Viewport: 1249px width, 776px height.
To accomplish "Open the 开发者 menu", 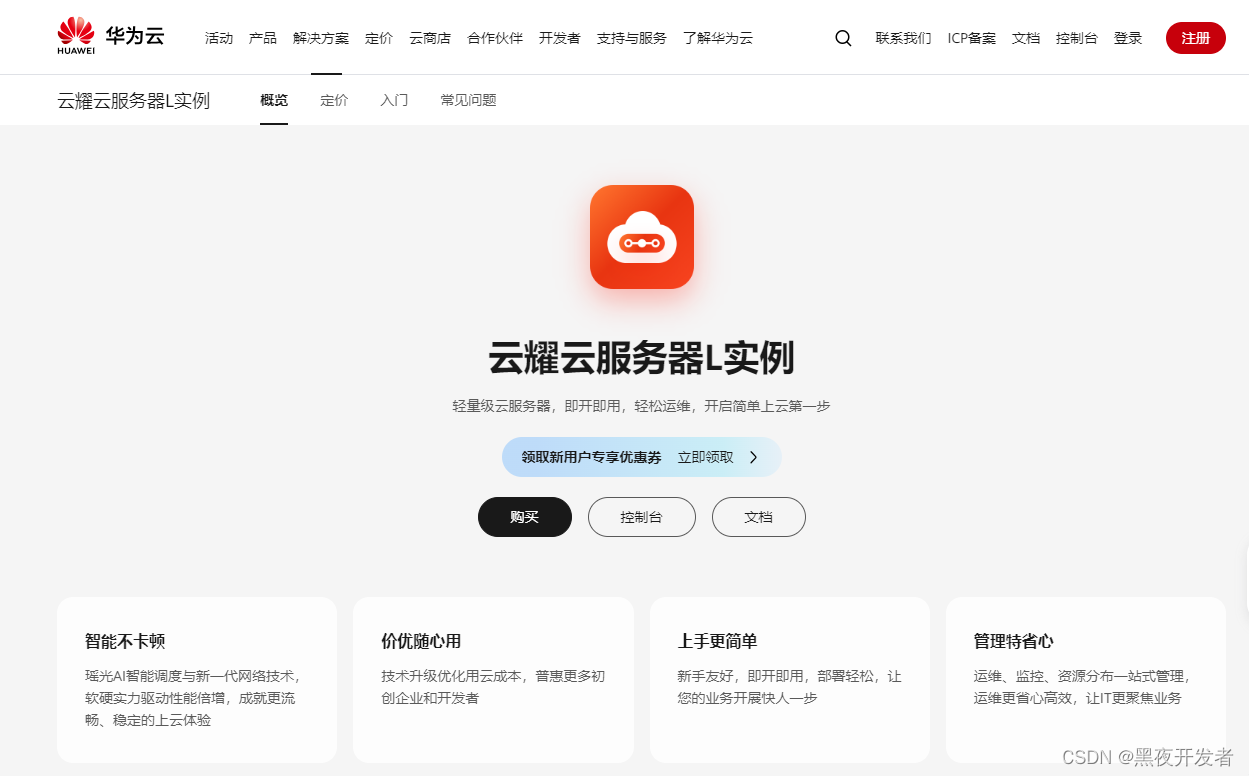I will tap(560, 38).
